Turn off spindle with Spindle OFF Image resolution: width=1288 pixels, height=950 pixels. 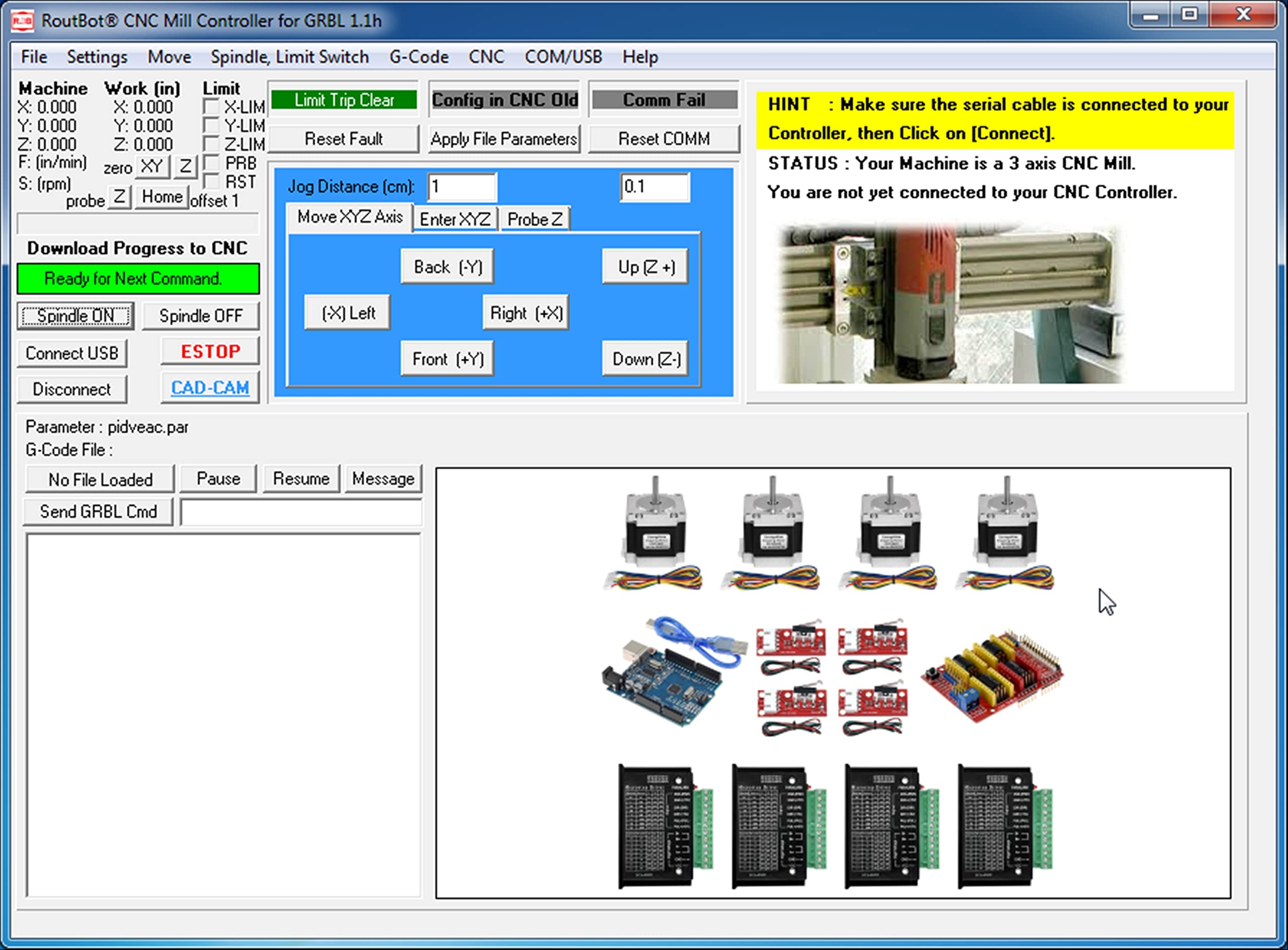[x=201, y=315]
